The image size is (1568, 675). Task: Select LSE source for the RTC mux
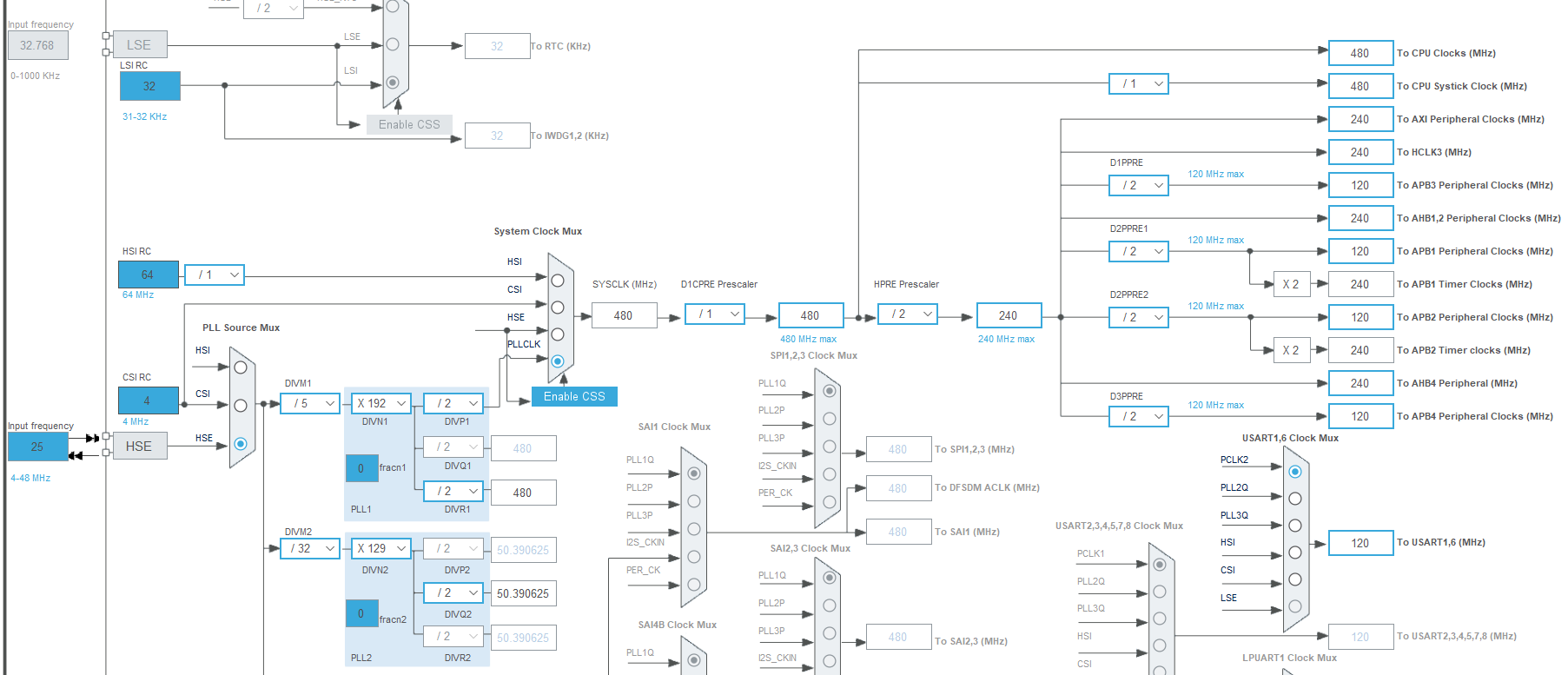click(393, 44)
